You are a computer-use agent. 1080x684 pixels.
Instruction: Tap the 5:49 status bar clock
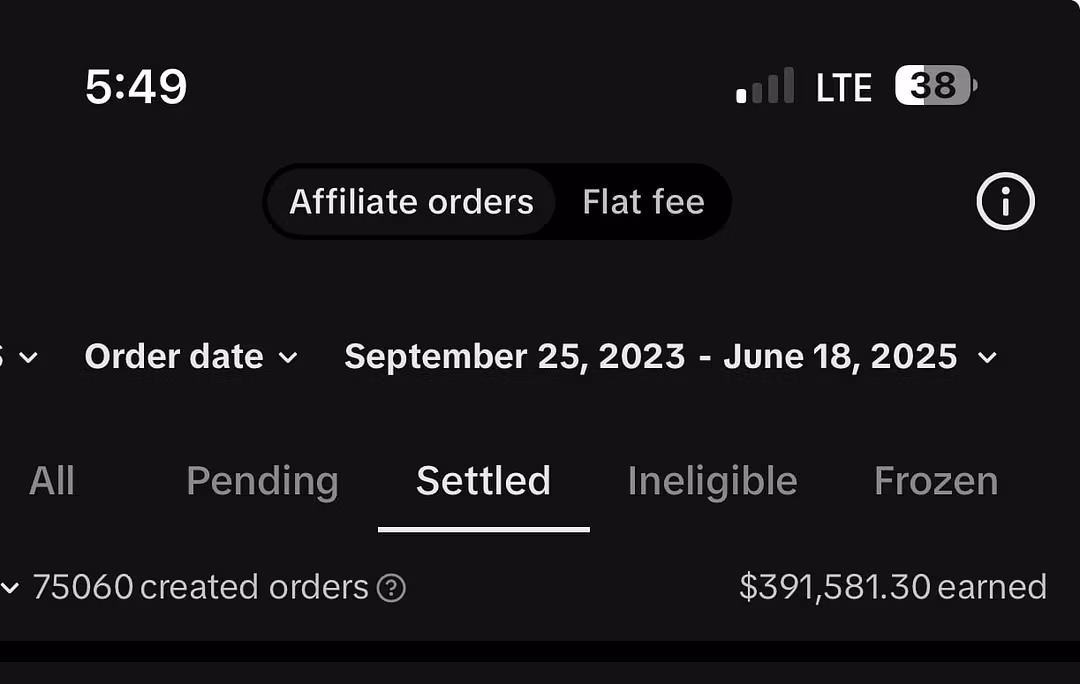[136, 88]
